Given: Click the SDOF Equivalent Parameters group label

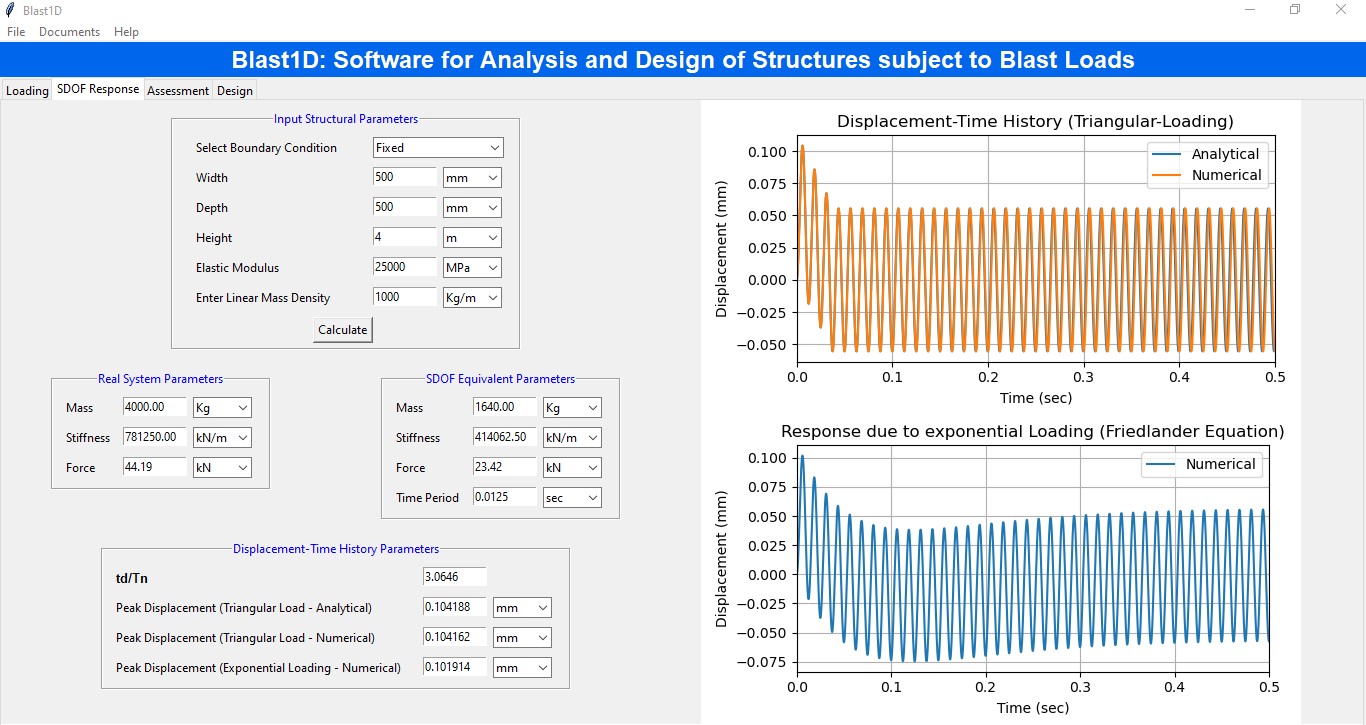Looking at the screenshot, I should click(500, 379).
